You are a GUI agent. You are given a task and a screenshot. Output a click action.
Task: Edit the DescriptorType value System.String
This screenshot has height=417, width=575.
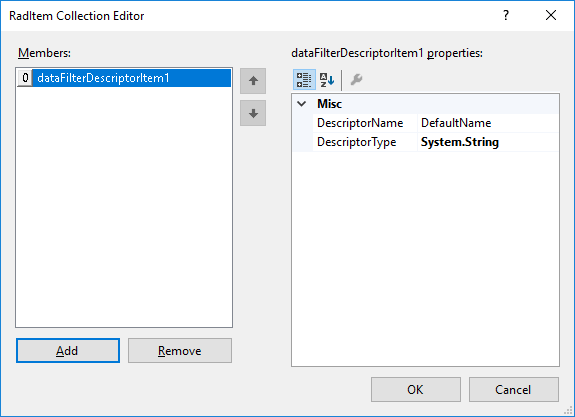[x=488, y=142]
